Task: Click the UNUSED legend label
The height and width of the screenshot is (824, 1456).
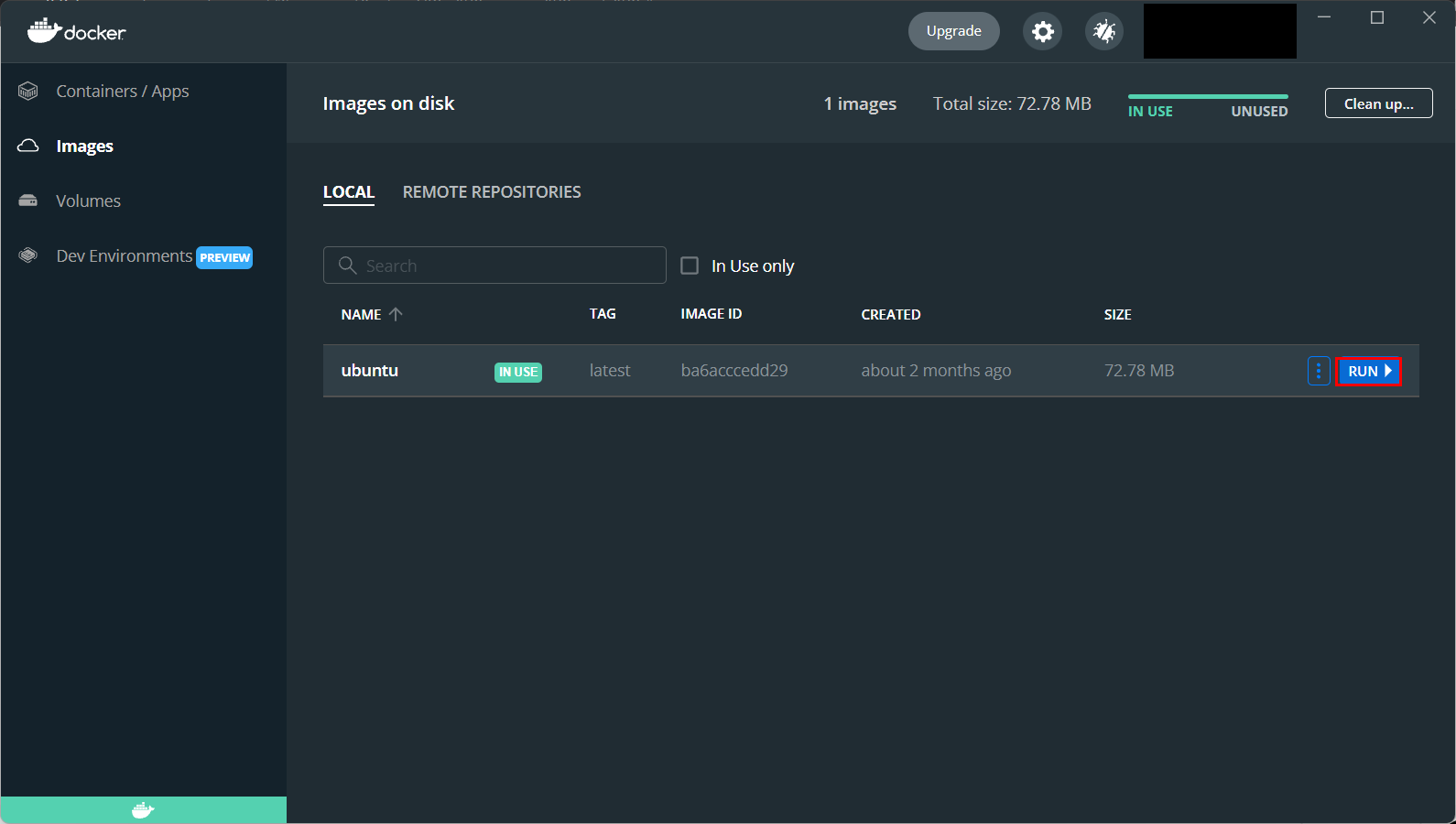Action: (x=1259, y=111)
